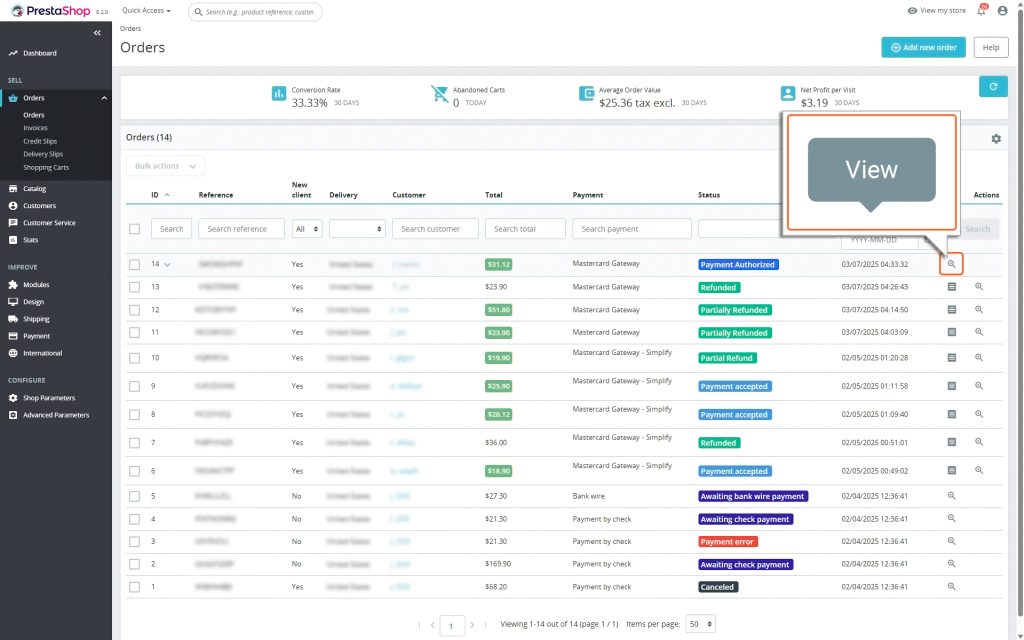This screenshot has width=1024, height=640.
Task: Open the orders grid settings gear
Action: click(x=996, y=139)
